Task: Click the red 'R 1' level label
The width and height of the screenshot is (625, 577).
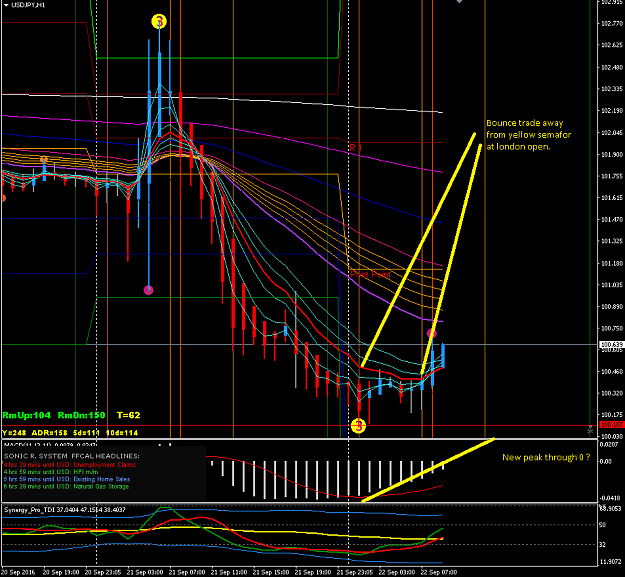Action: click(x=355, y=148)
